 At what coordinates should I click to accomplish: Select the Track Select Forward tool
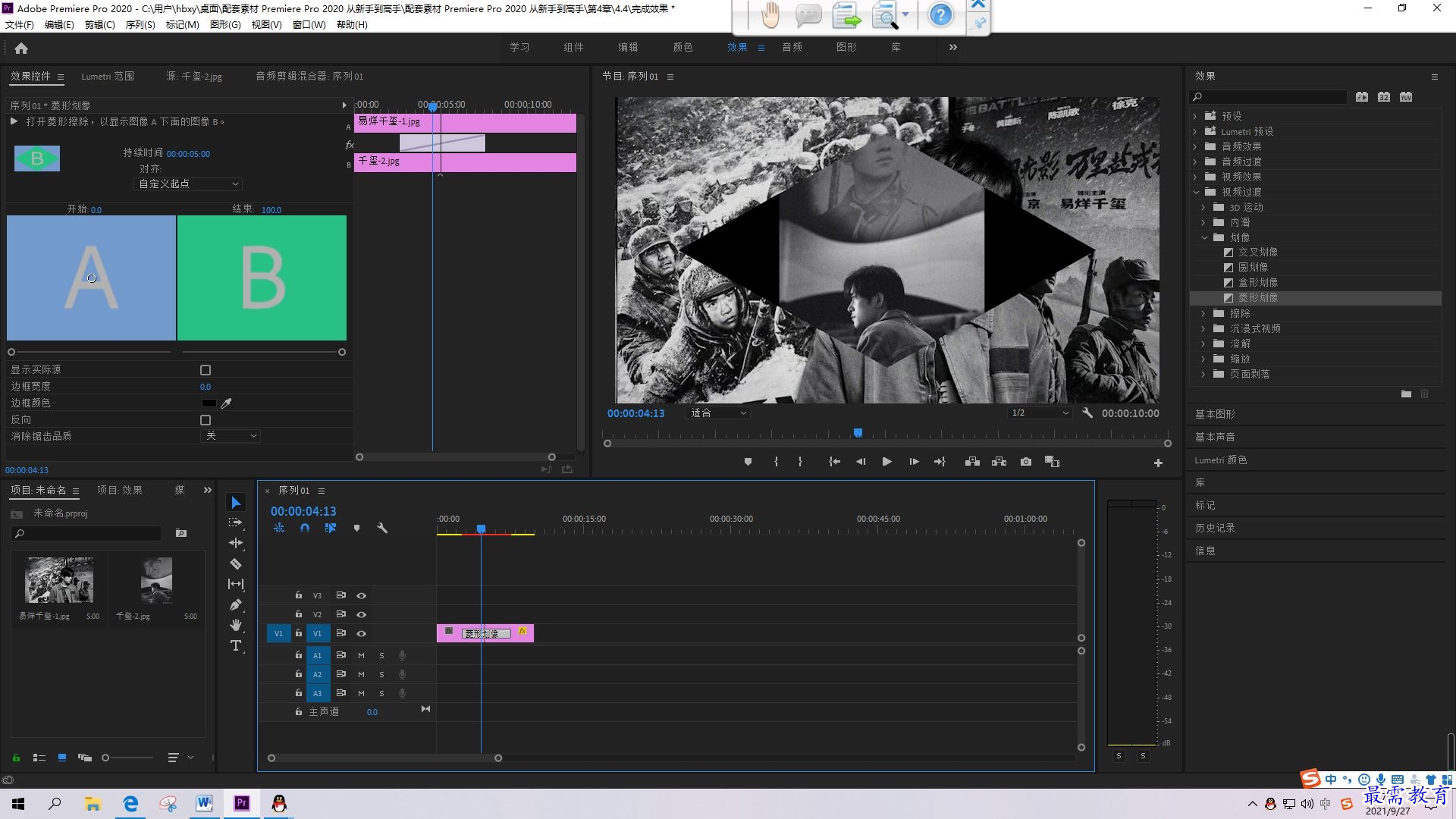point(236,522)
